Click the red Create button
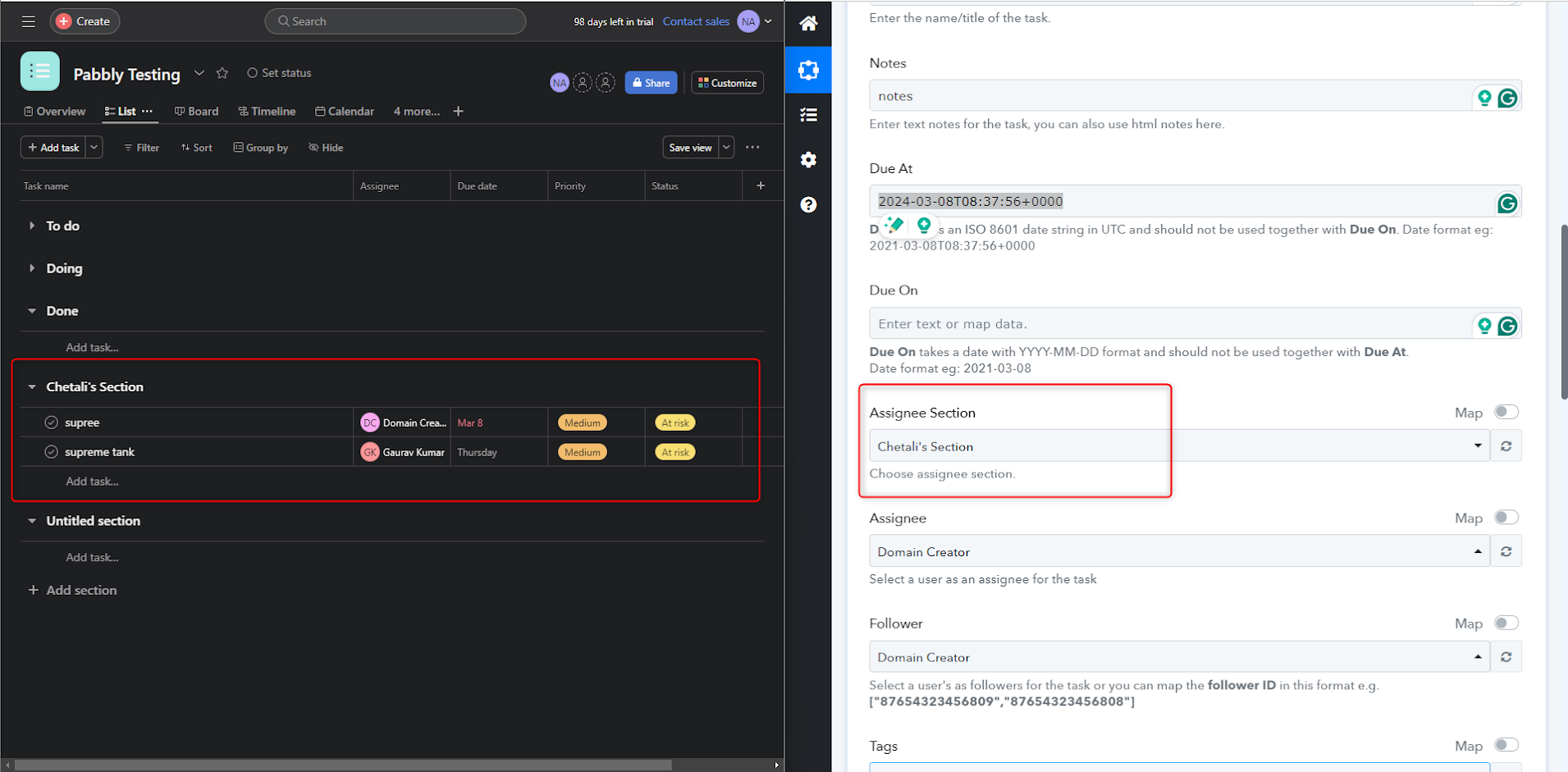Image resolution: width=1568 pixels, height=772 pixels. [x=85, y=21]
